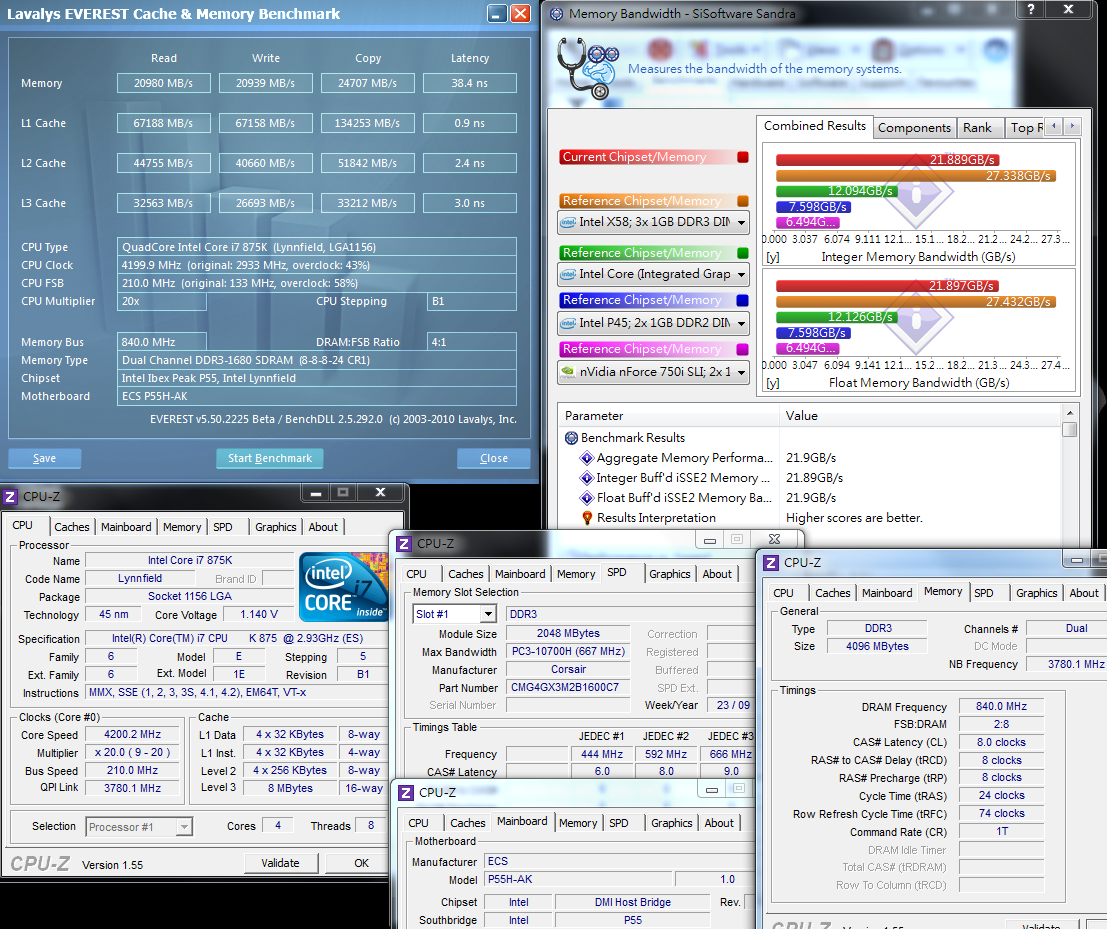
Task: Click Start Benchmark in EVEREST
Action: pyautogui.click(x=270, y=458)
